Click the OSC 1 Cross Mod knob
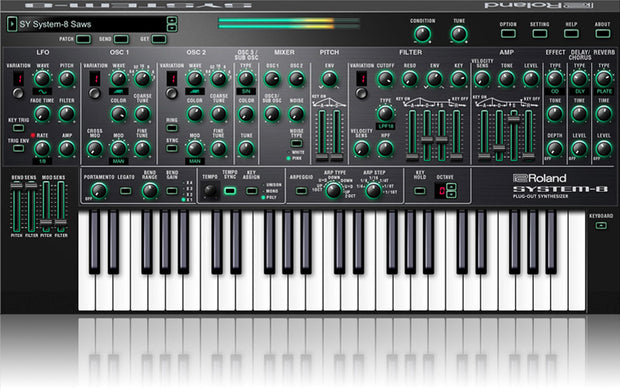The width and height of the screenshot is (620, 391). coord(95,149)
